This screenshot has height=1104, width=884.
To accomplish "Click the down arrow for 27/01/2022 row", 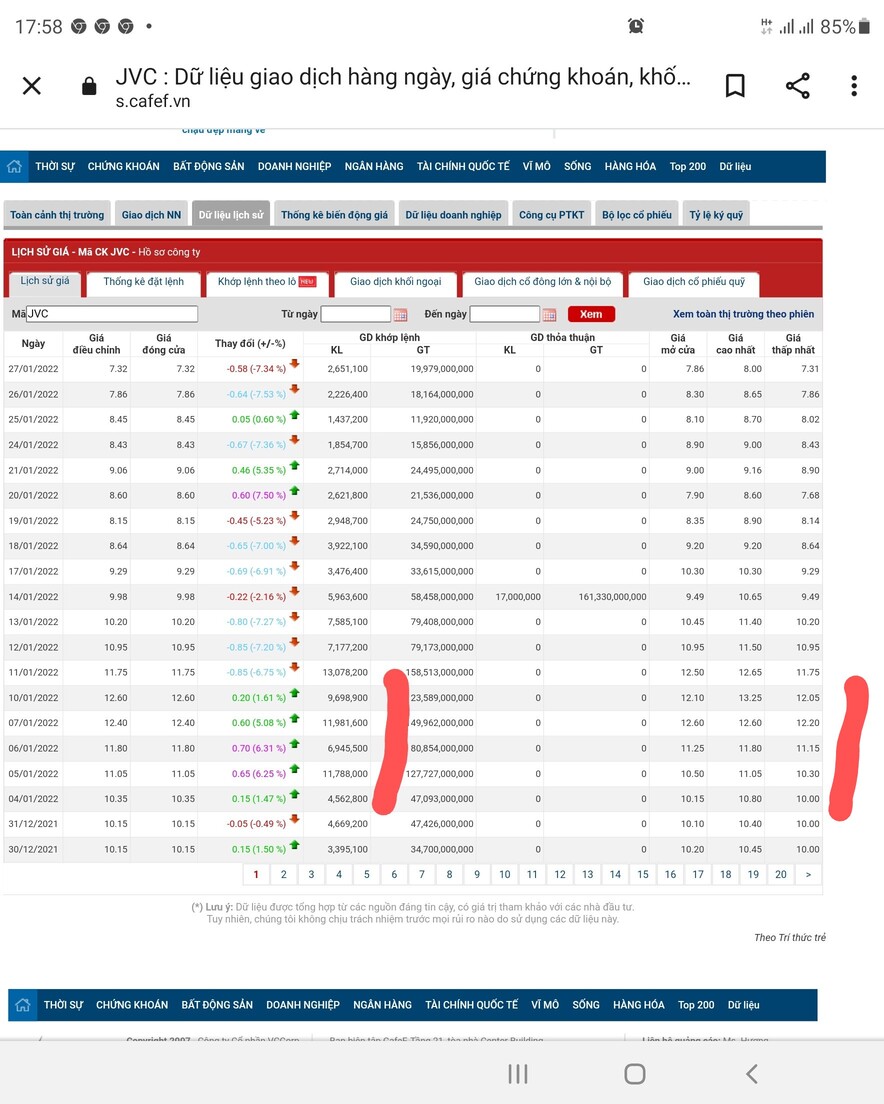I will (294, 364).
